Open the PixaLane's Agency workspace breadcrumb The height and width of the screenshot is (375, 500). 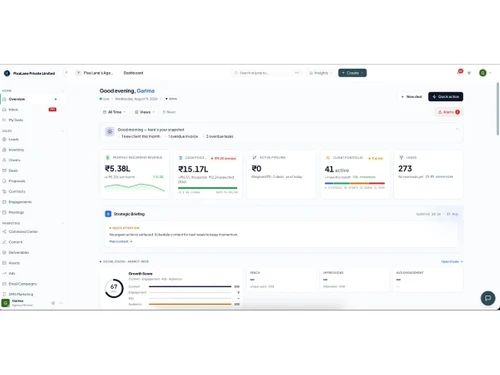(x=95, y=73)
